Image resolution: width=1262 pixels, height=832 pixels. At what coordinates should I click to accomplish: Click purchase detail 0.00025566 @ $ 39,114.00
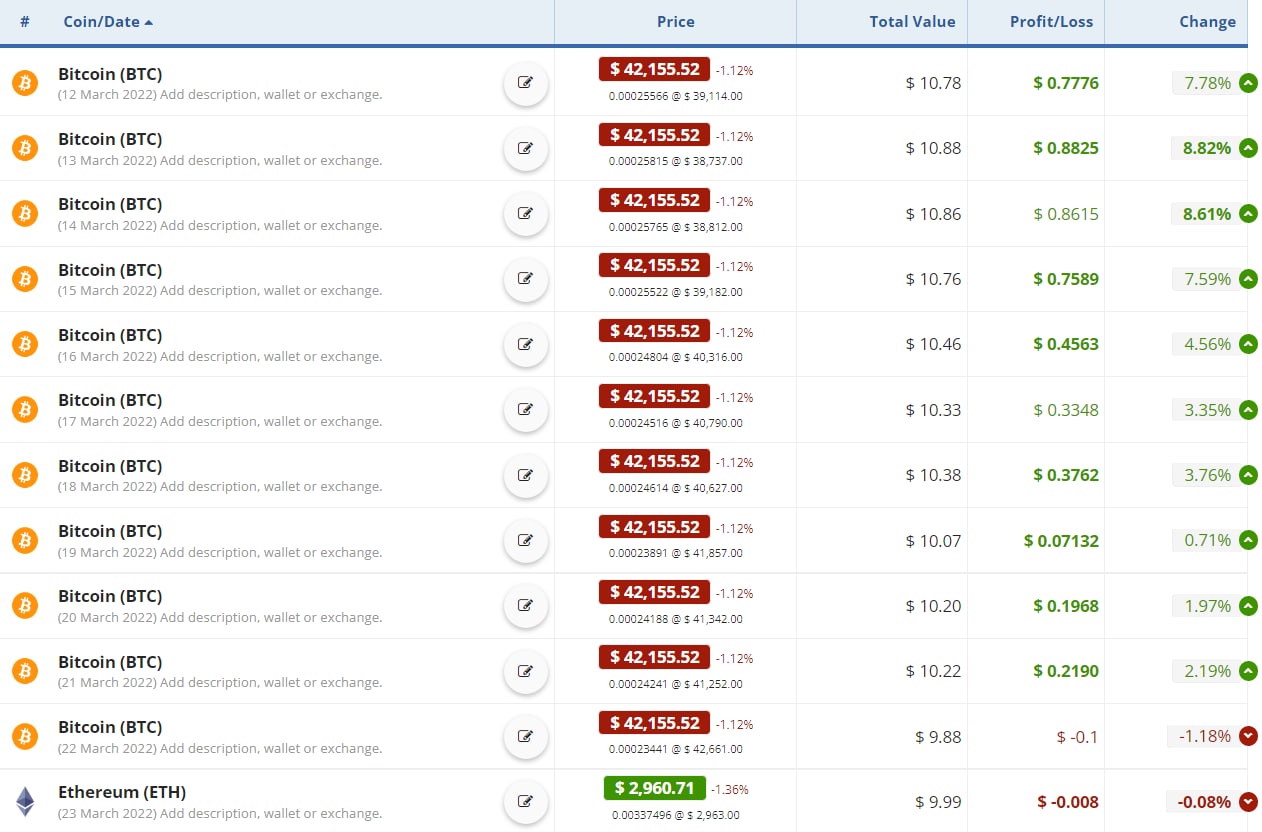pos(676,96)
